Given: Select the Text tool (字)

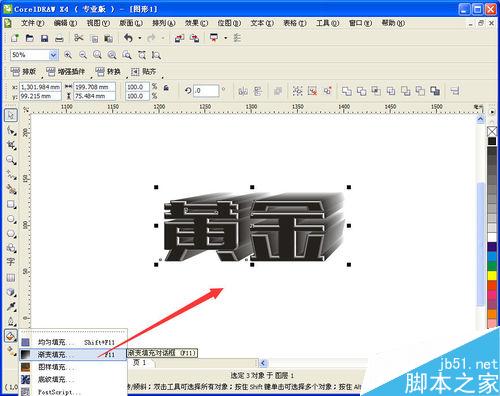Looking at the screenshot, I should click(x=11, y=262).
